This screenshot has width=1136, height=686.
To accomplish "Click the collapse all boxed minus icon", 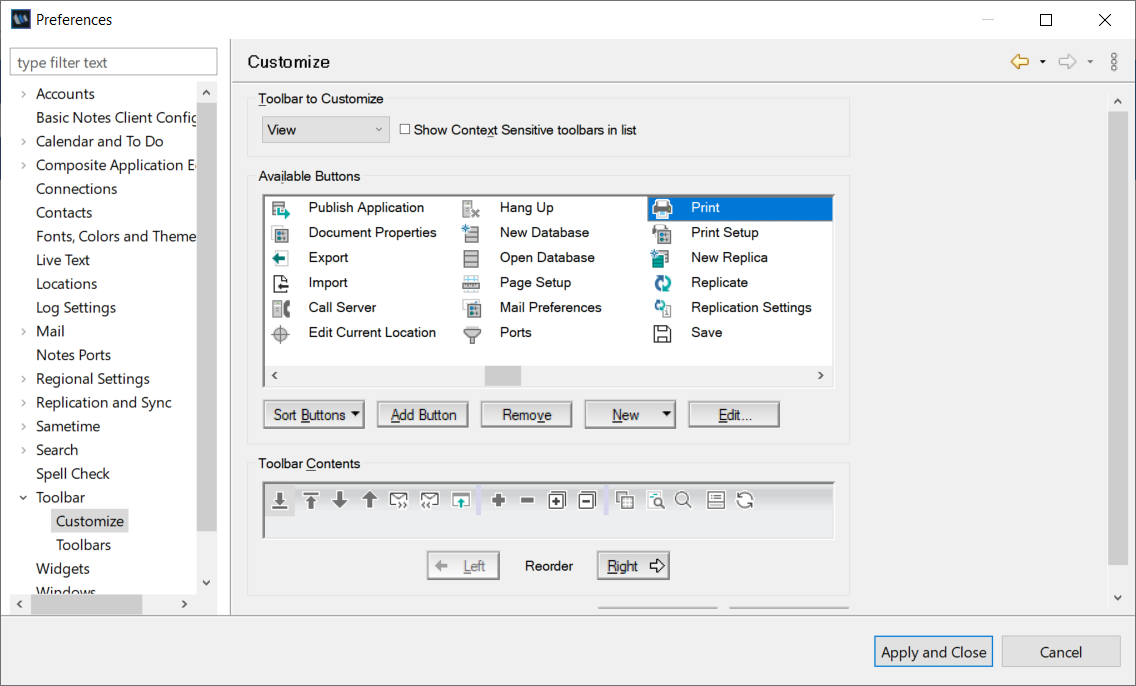I will coord(587,500).
